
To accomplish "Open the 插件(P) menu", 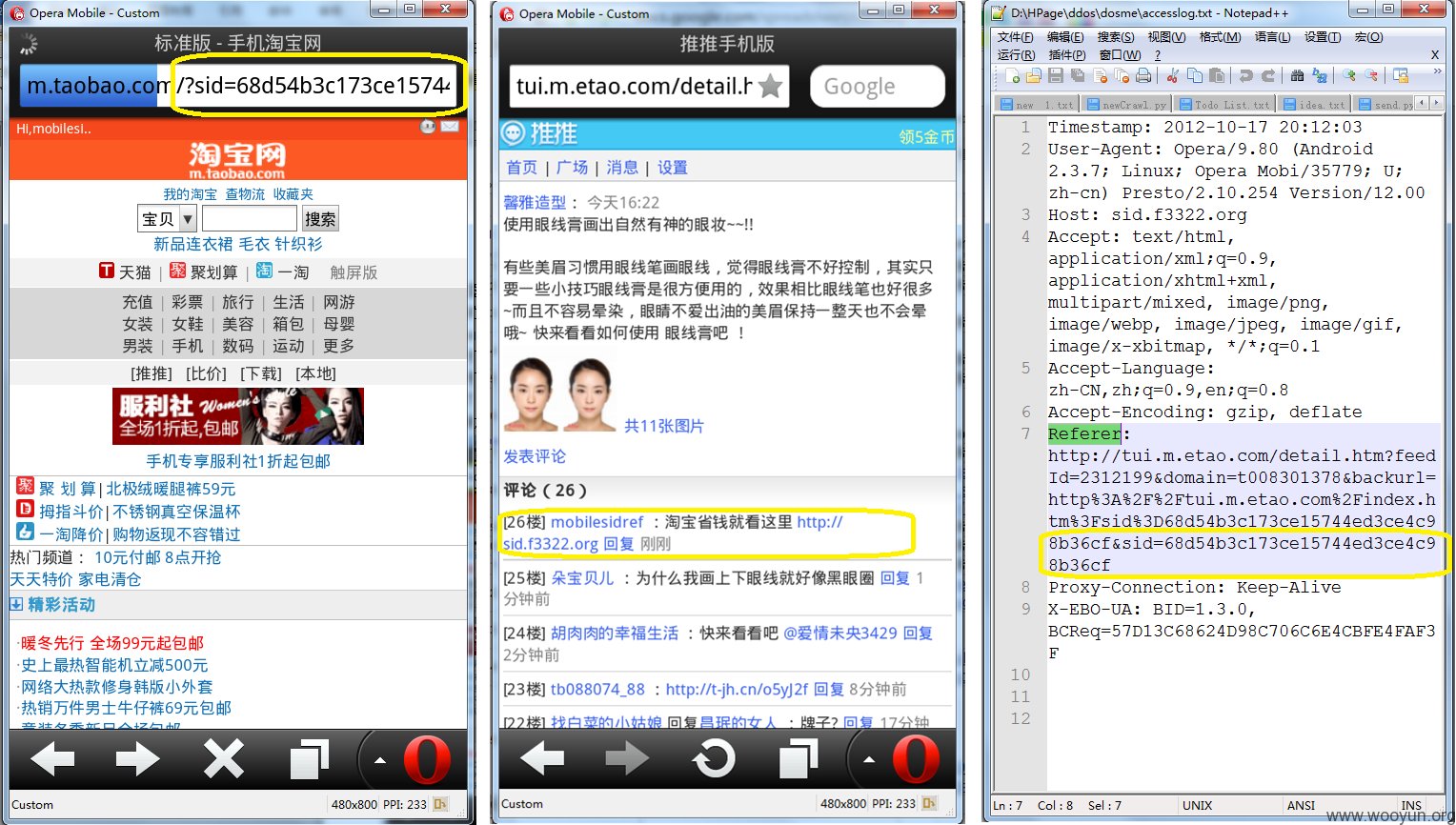I will 1067,55.
